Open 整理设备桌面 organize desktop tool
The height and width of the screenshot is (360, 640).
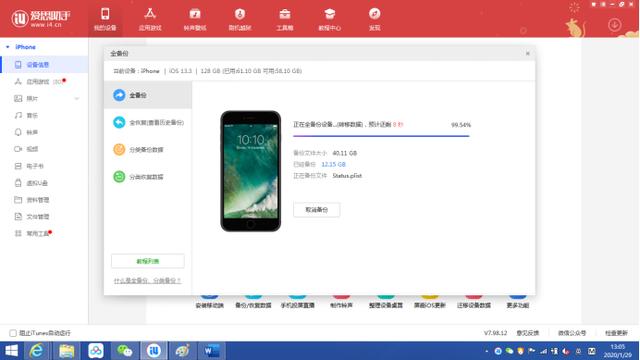[386, 302]
